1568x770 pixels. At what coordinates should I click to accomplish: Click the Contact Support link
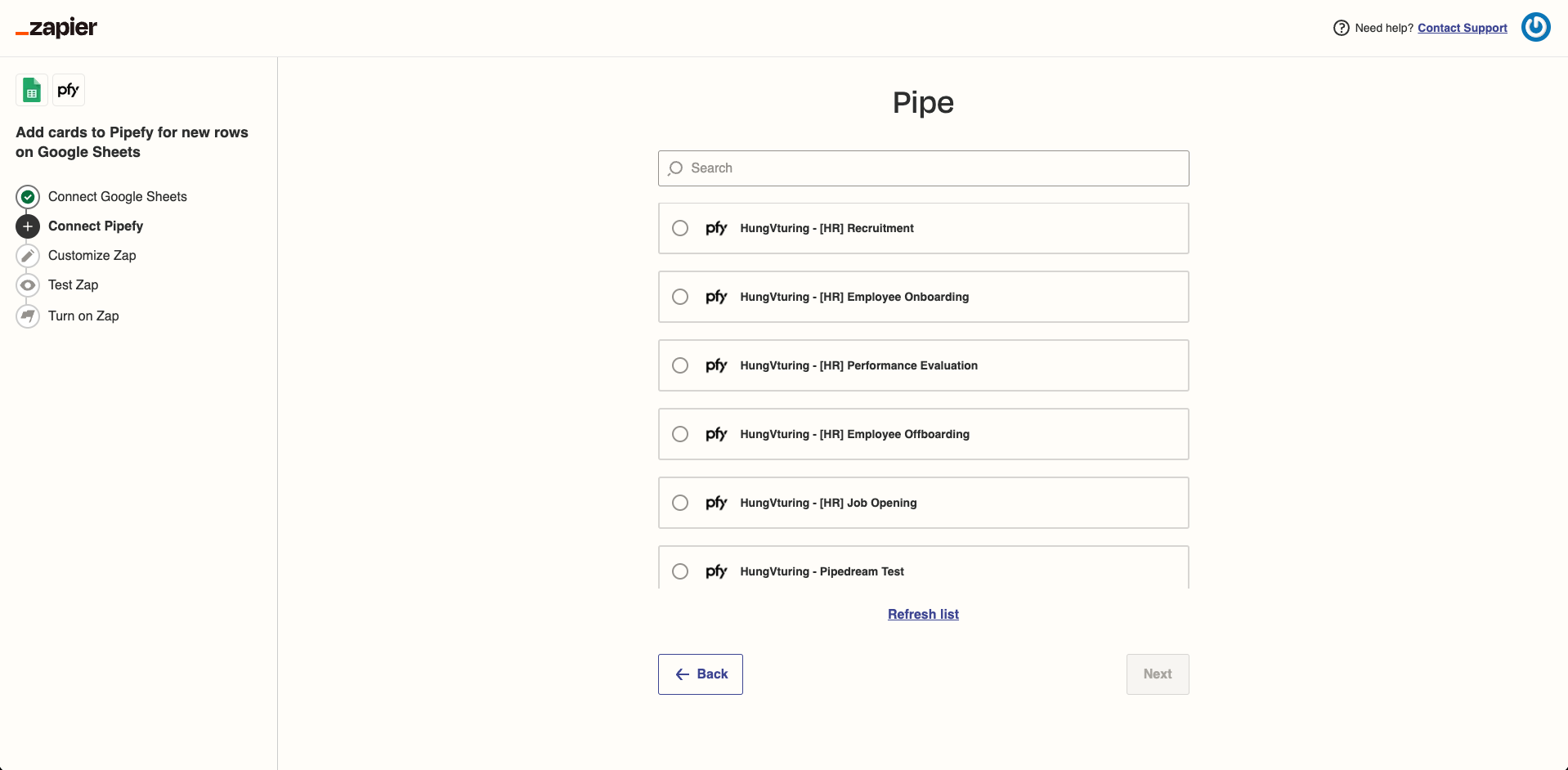(x=1463, y=27)
